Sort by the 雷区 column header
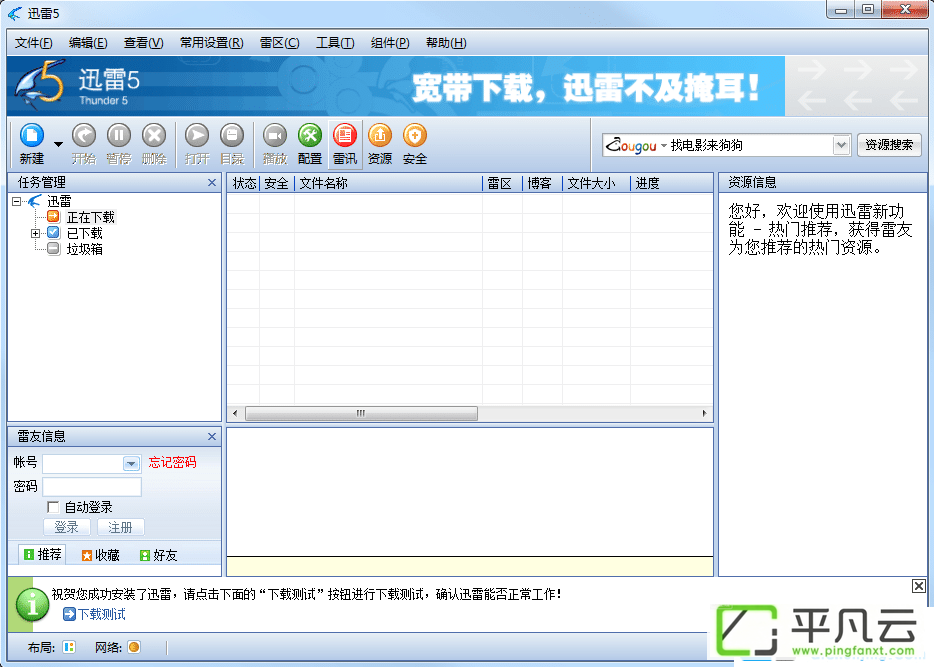Viewport: 934px width, 667px height. click(x=502, y=183)
